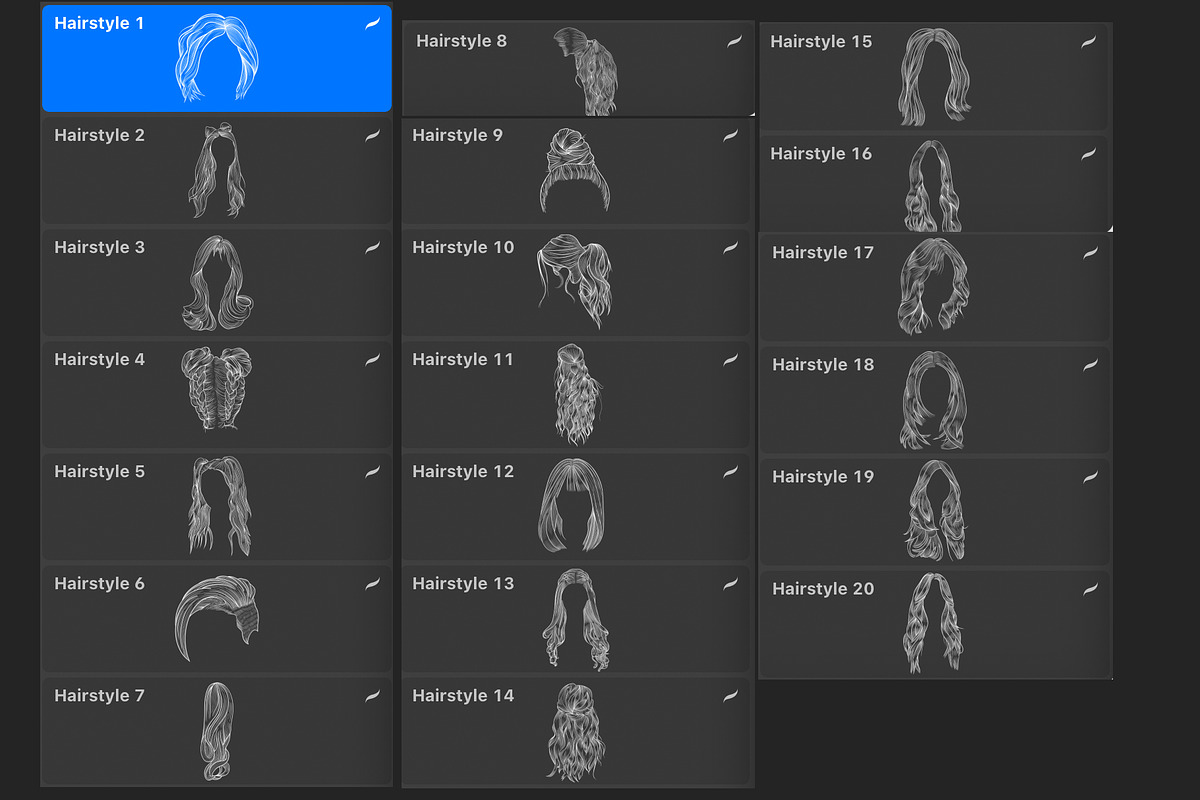Select Hairstyle 14 brush row
This screenshot has height=800, width=1200.
pyautogui.click(x=576, y=731)
